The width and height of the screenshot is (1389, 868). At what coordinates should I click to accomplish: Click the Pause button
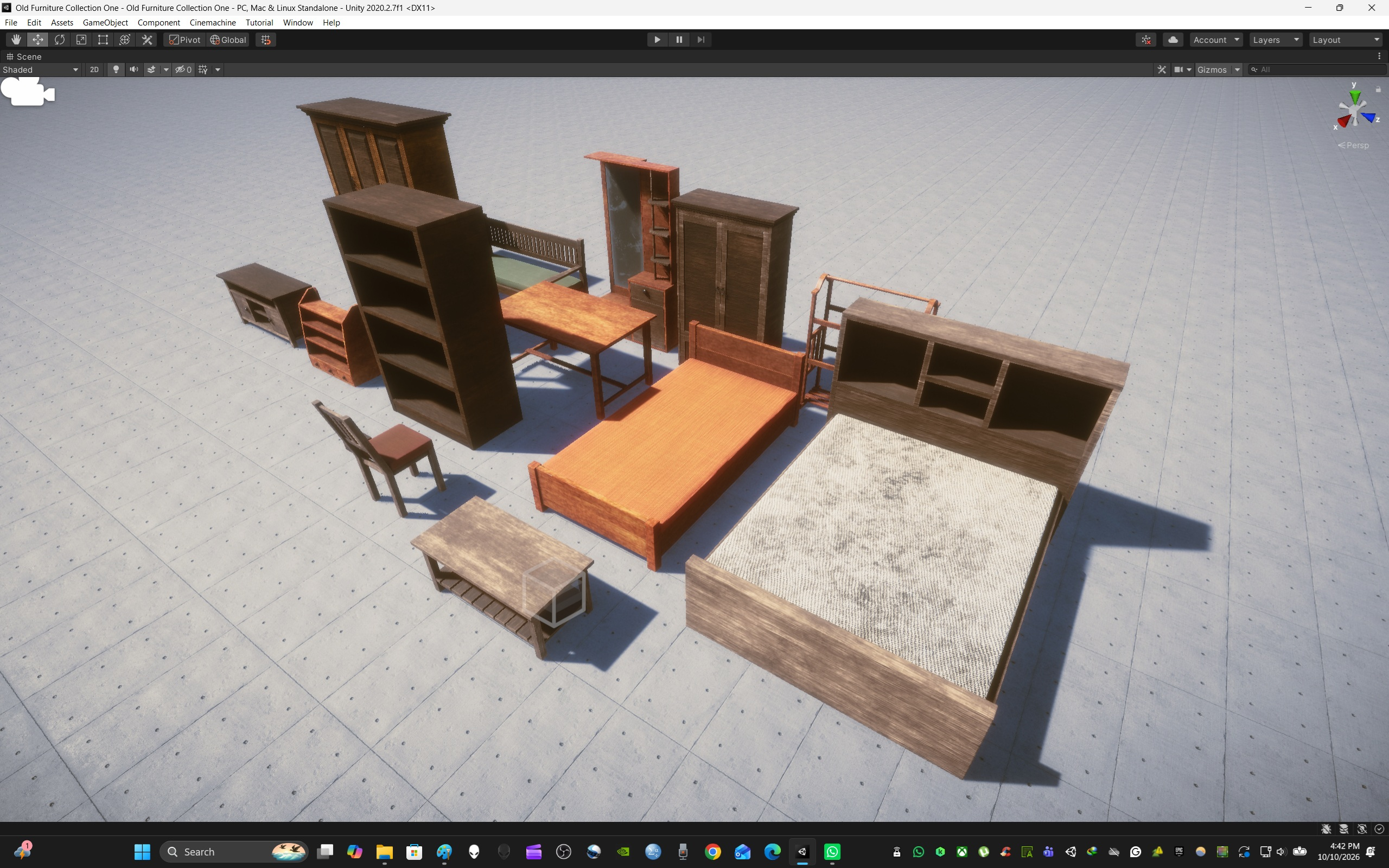(679, 40)
